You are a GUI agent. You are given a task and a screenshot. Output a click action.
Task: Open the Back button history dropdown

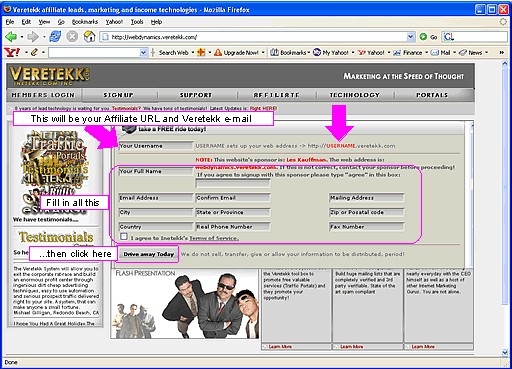point(22,37)
